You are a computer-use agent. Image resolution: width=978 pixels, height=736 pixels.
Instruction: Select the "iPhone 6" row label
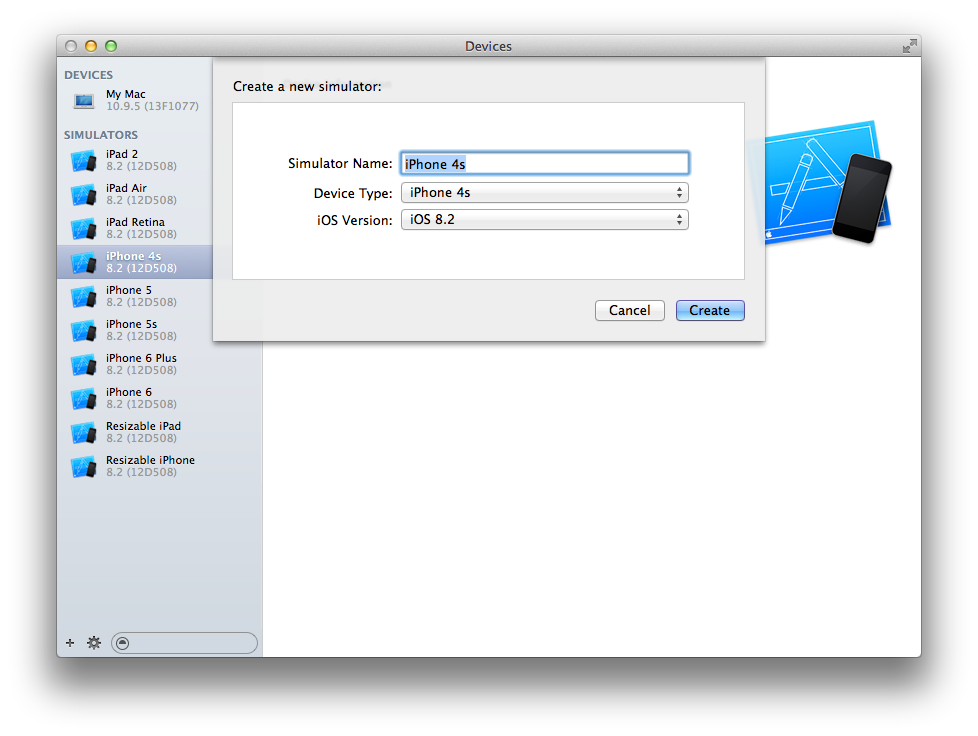pos(128,392)
